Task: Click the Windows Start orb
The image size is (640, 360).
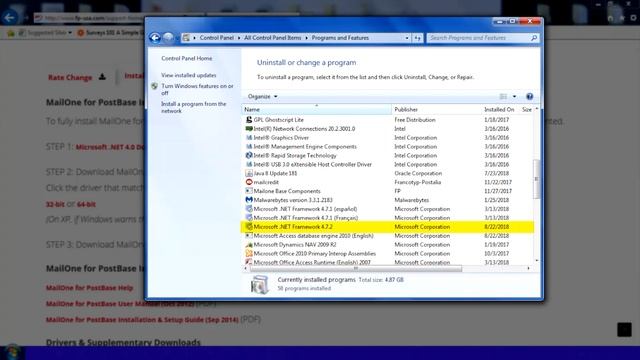Action: click(12, 352)
